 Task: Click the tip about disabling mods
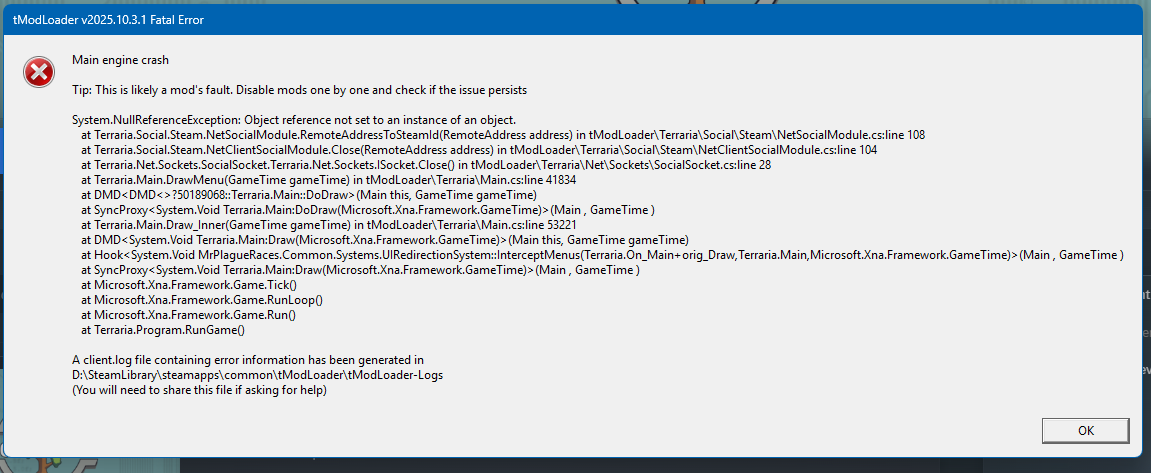click(299, 90)
